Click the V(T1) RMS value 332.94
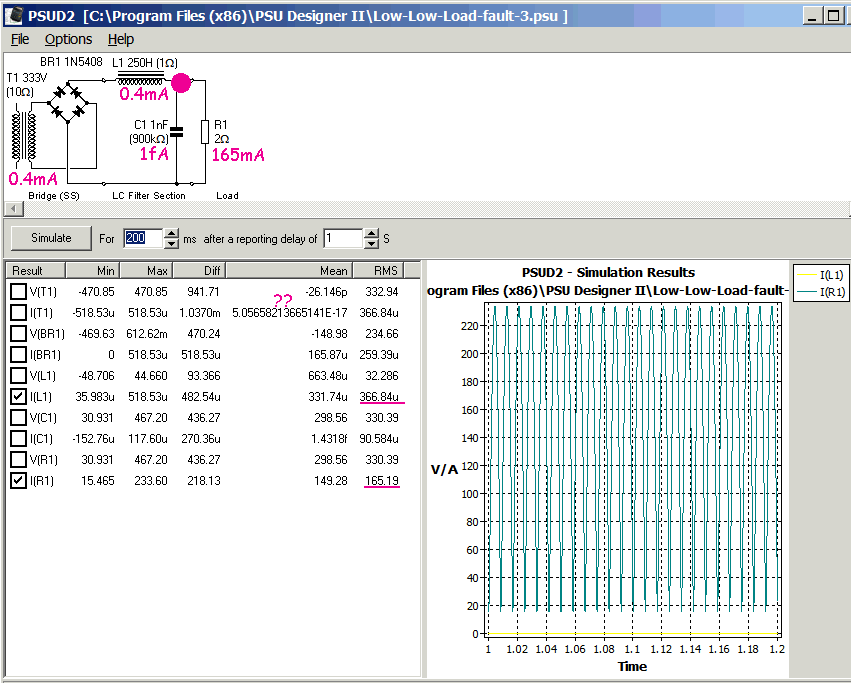Screen dimensions: 851x683 (382, 292)
